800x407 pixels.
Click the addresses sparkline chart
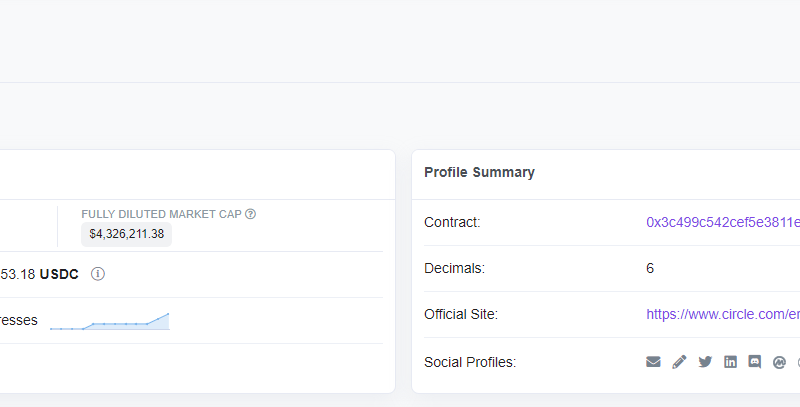click(110, 321)
